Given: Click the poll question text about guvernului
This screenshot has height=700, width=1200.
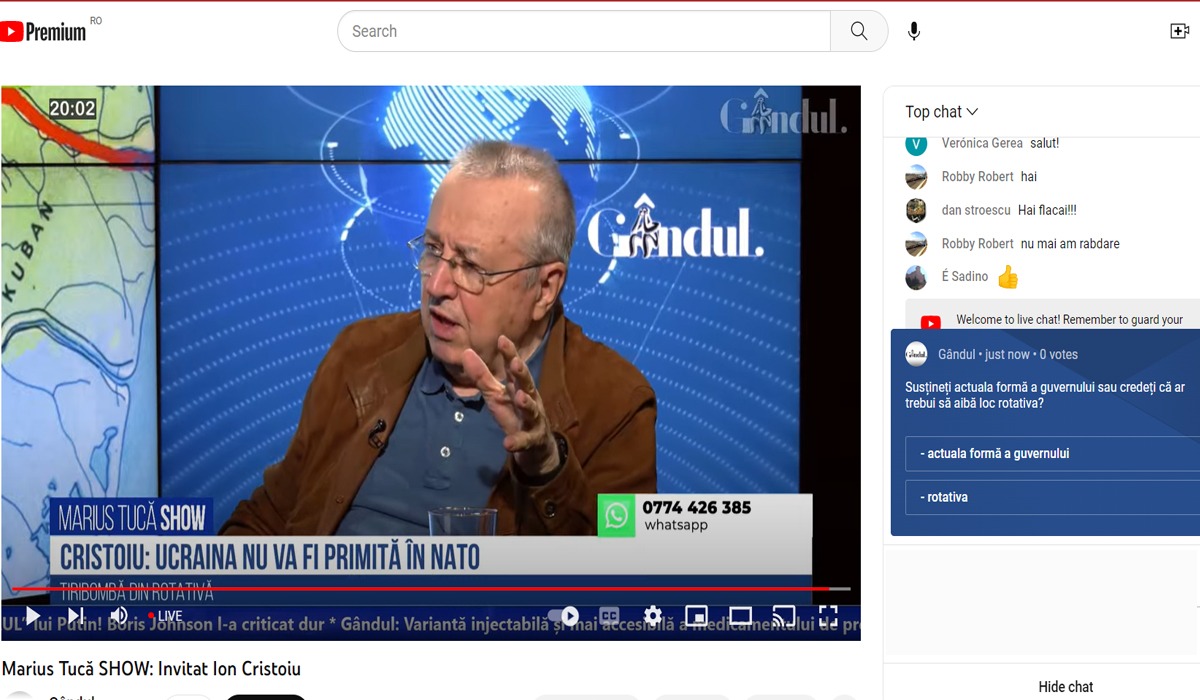Looking at the screenshot, I should click(1045, 395).
